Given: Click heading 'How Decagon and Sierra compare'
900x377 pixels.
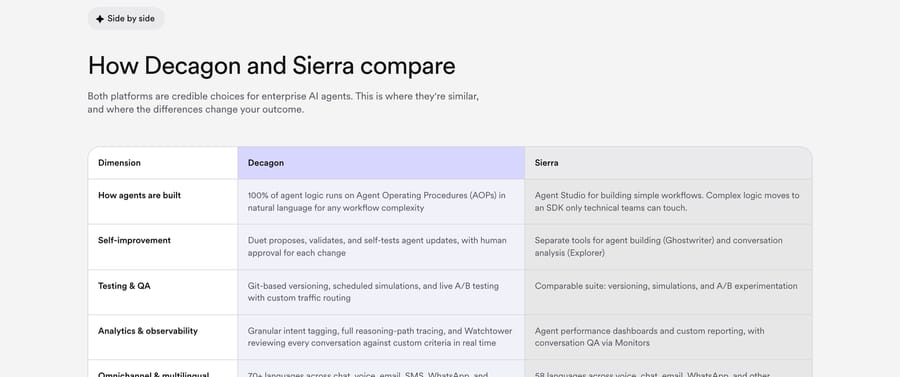Looking at the screenshot, I should 271,65.
